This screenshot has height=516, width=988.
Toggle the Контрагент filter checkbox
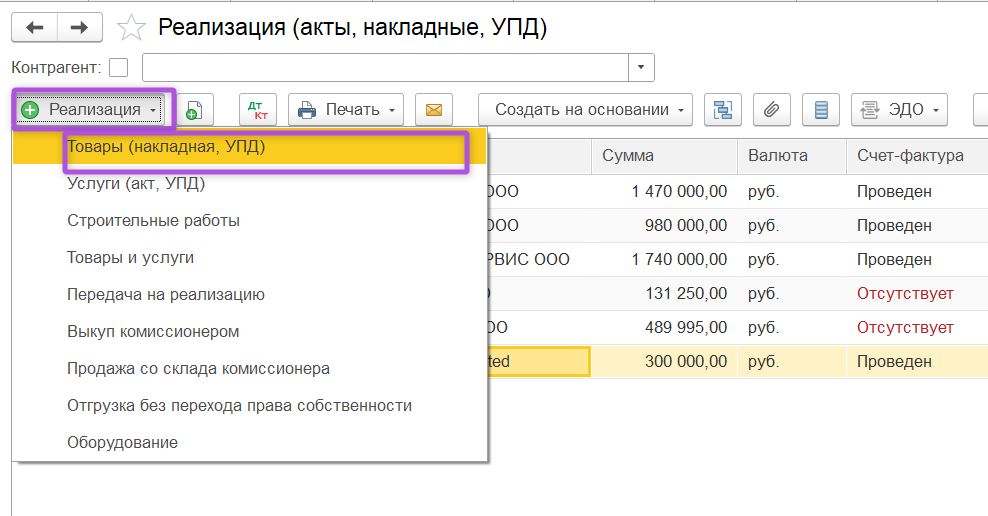118,67
